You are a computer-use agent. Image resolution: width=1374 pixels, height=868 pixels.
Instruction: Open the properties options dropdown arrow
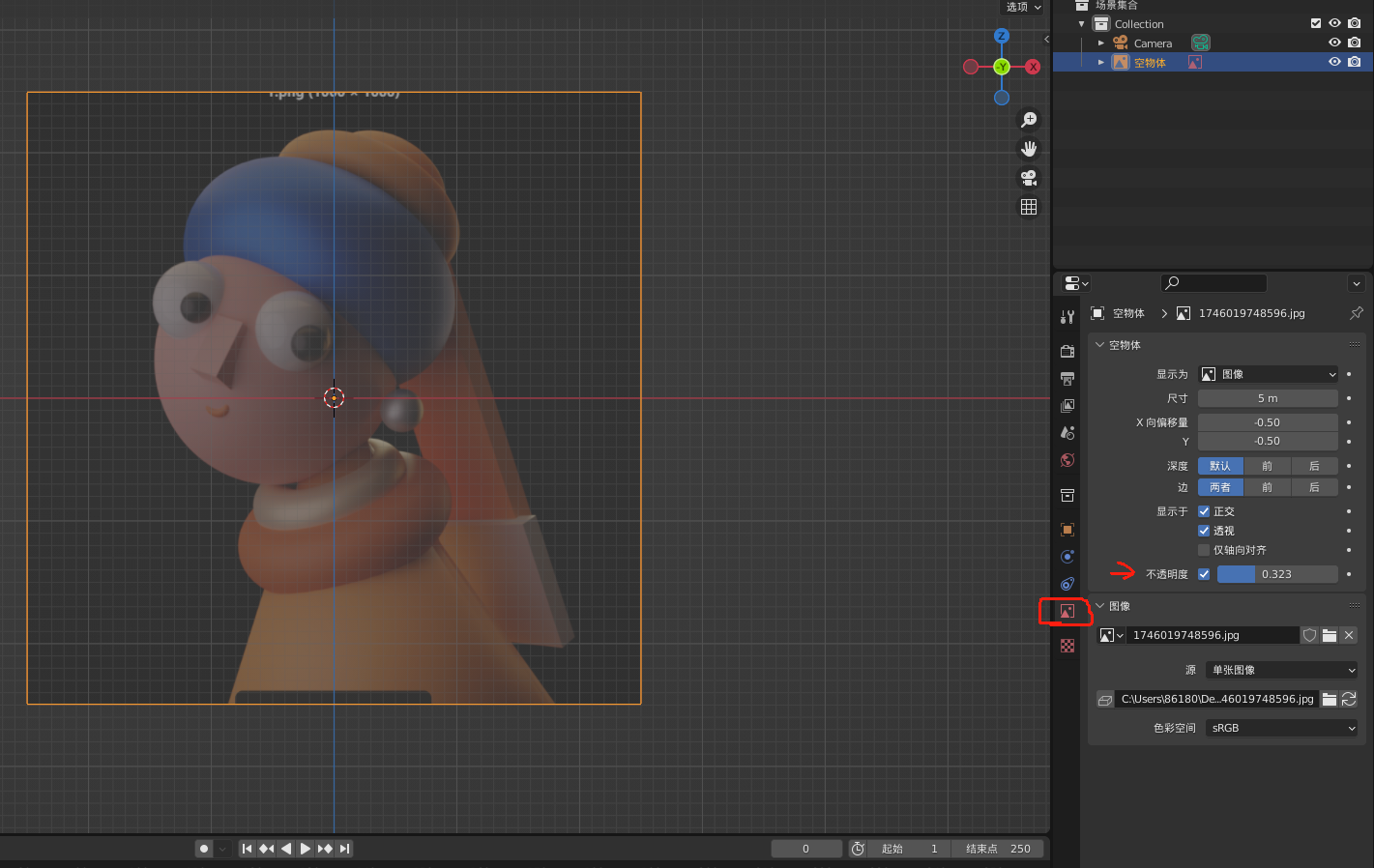tap(1357, 283)
